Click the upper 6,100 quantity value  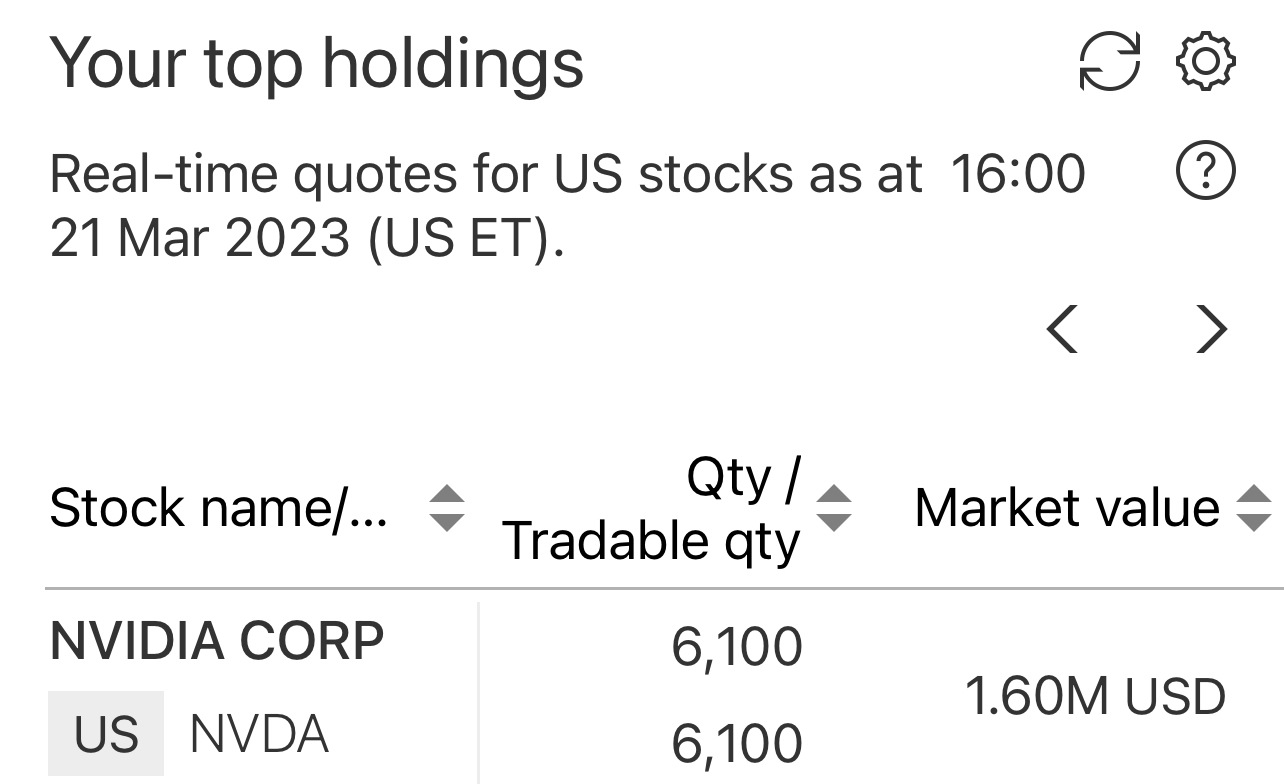pyautogui.click(x=736, y=647)
